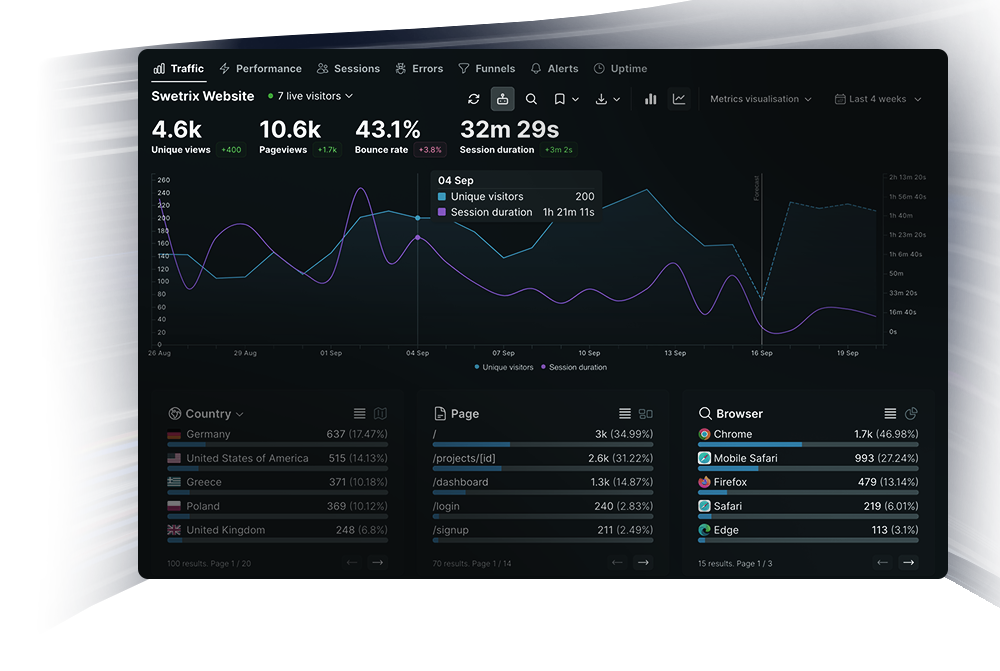The height and width of the screenshot is (671, 1000).
Task: Go to next page of Country results
Action: point(378,562)
